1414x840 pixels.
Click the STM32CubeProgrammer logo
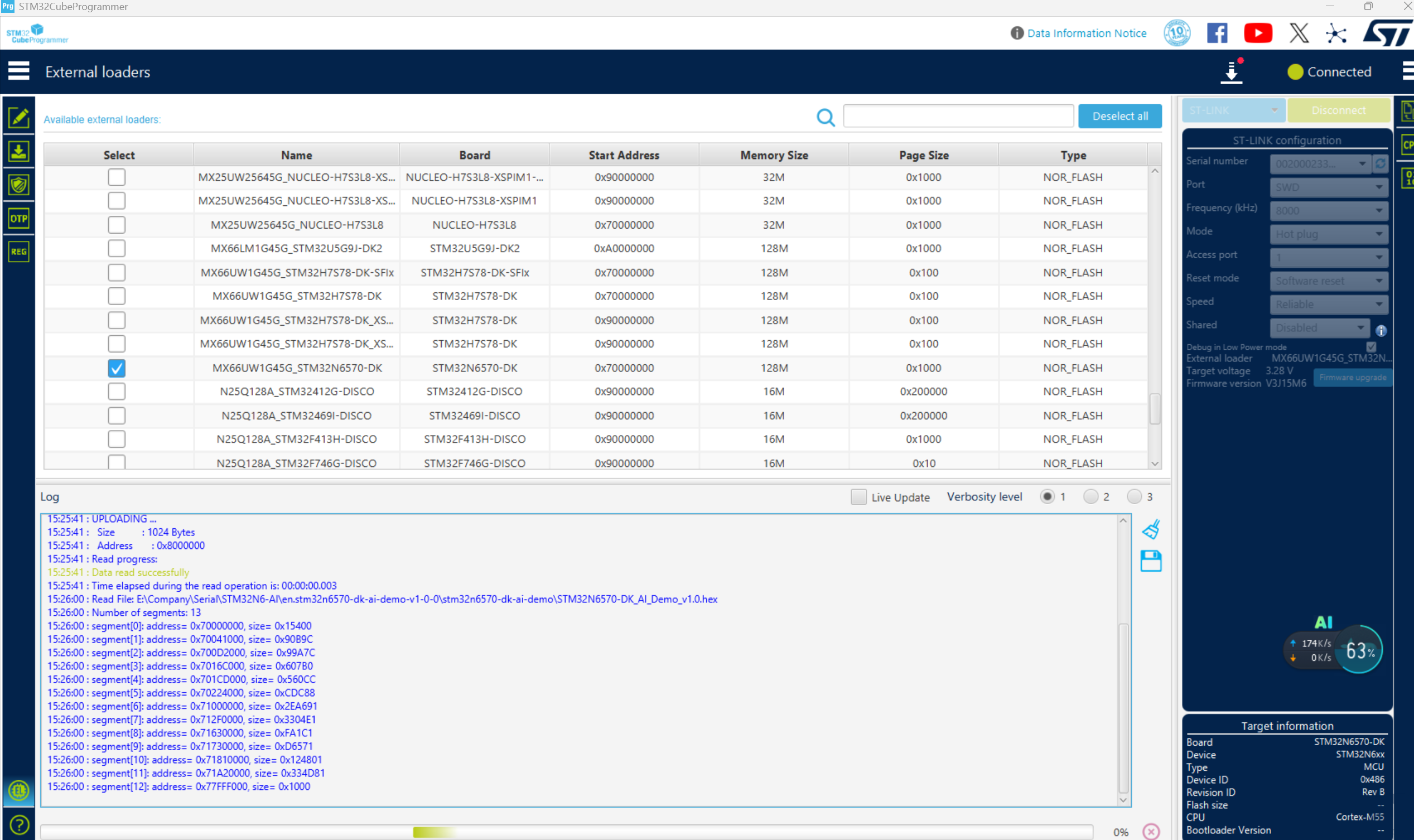click(37, 33)
